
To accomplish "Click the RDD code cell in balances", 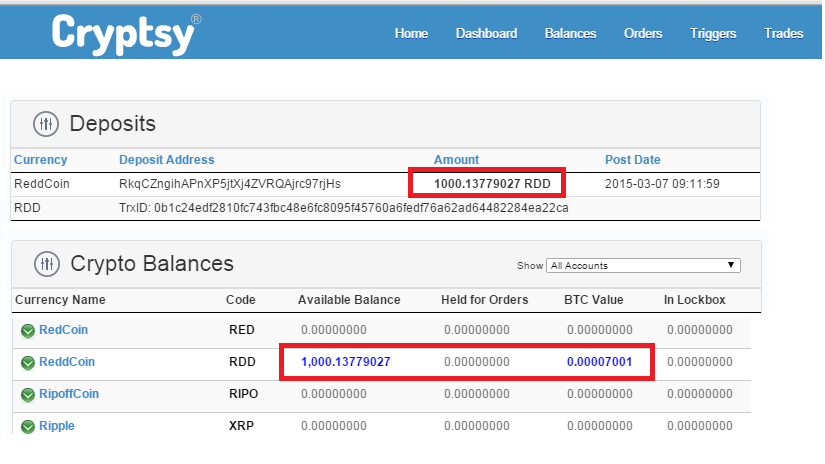I will tap(242, 362).
